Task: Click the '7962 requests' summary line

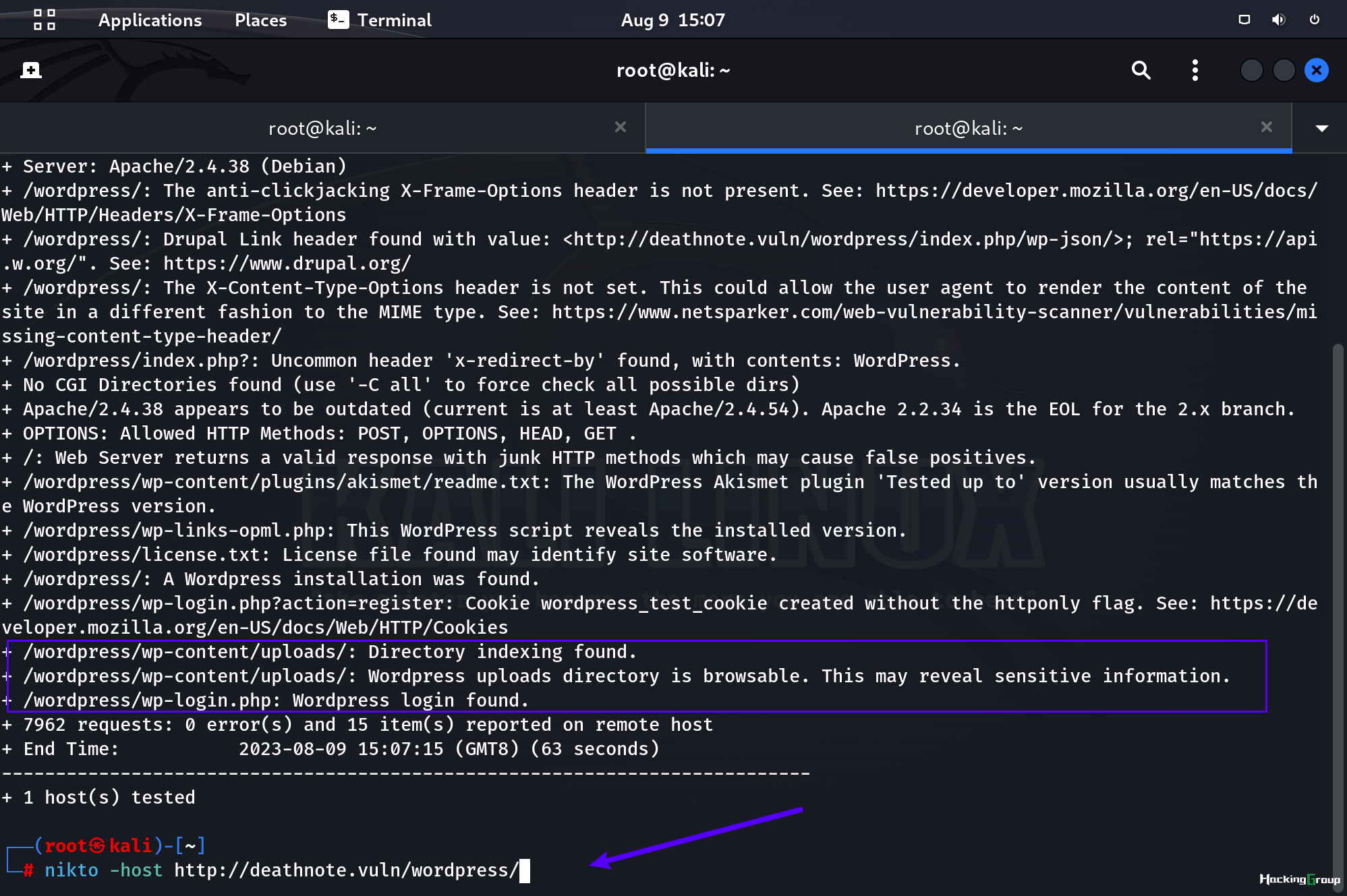Action: [x=357, y=725]
